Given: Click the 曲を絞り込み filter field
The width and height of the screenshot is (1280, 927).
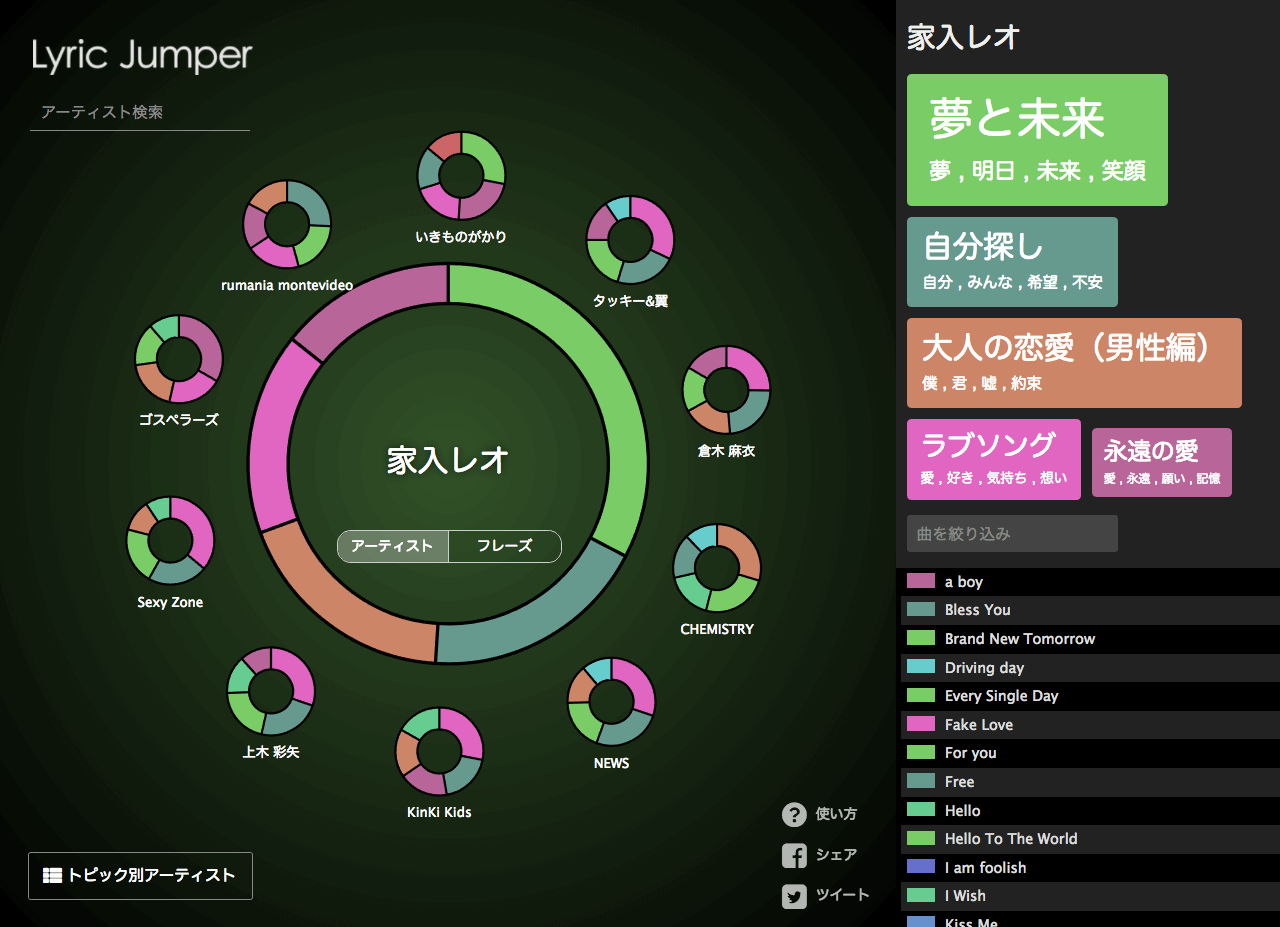Looking at the screenshot, I should coord(1012,534).
